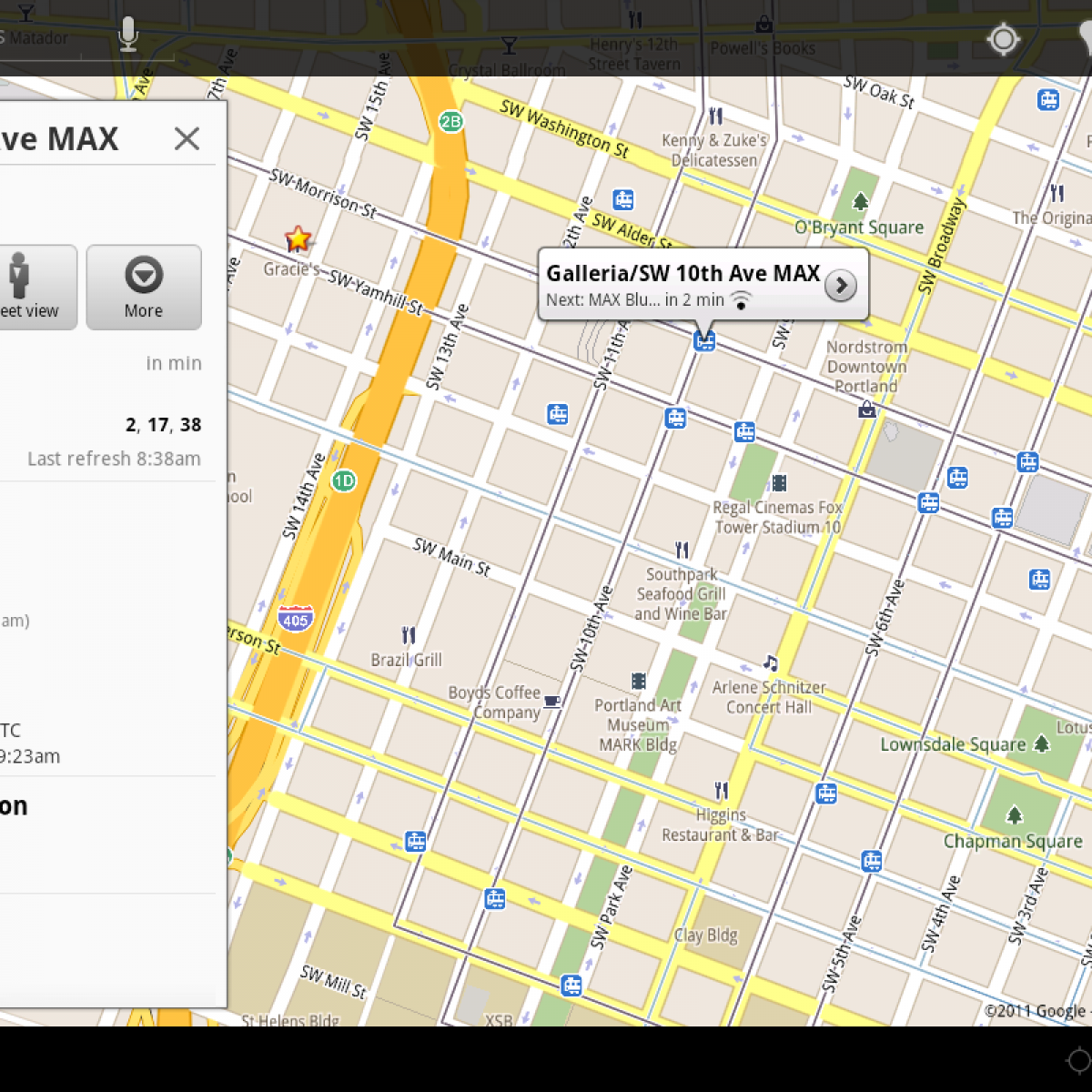Close the station details panel

click(187, 138)
